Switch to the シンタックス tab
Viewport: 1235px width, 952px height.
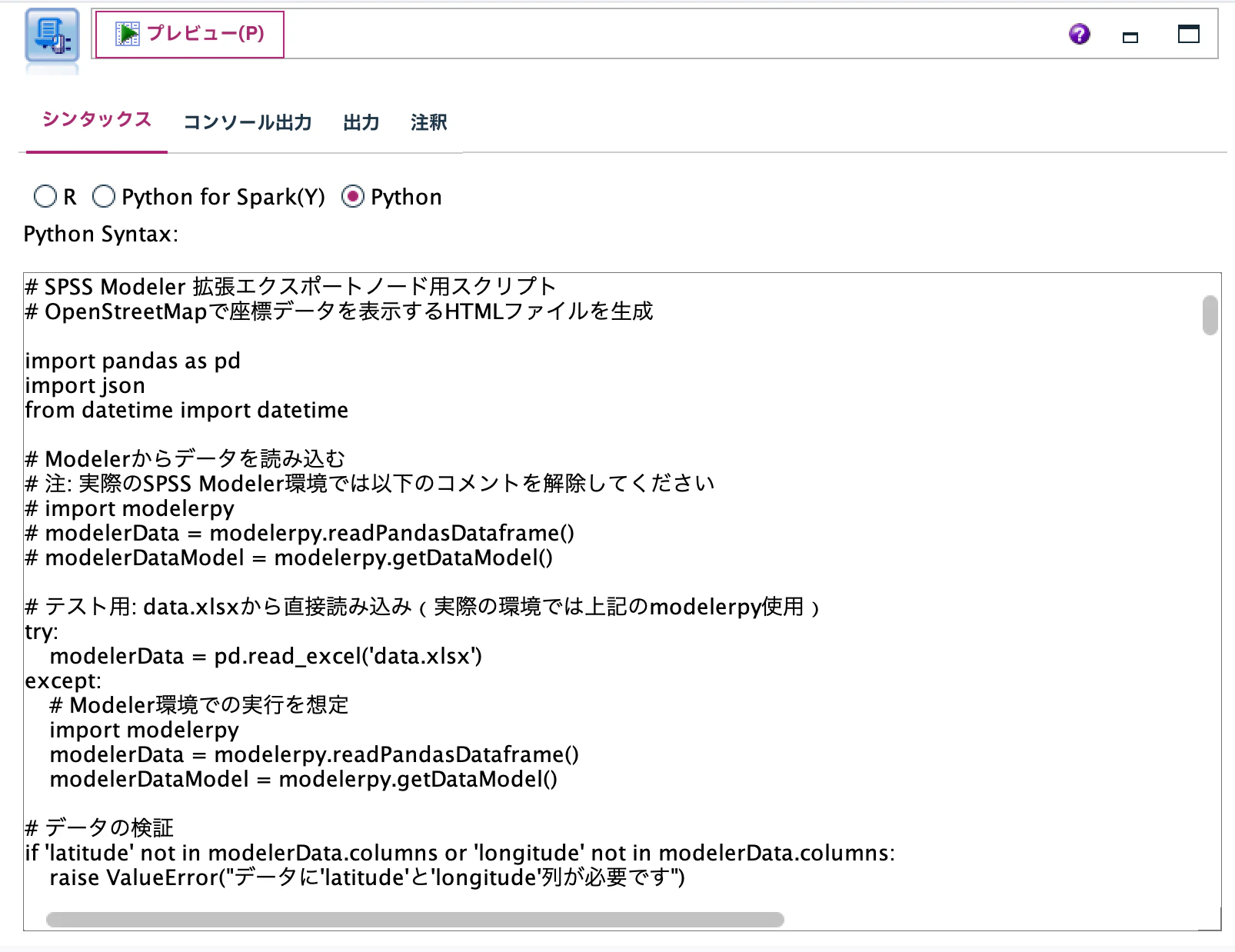[97, 120]
